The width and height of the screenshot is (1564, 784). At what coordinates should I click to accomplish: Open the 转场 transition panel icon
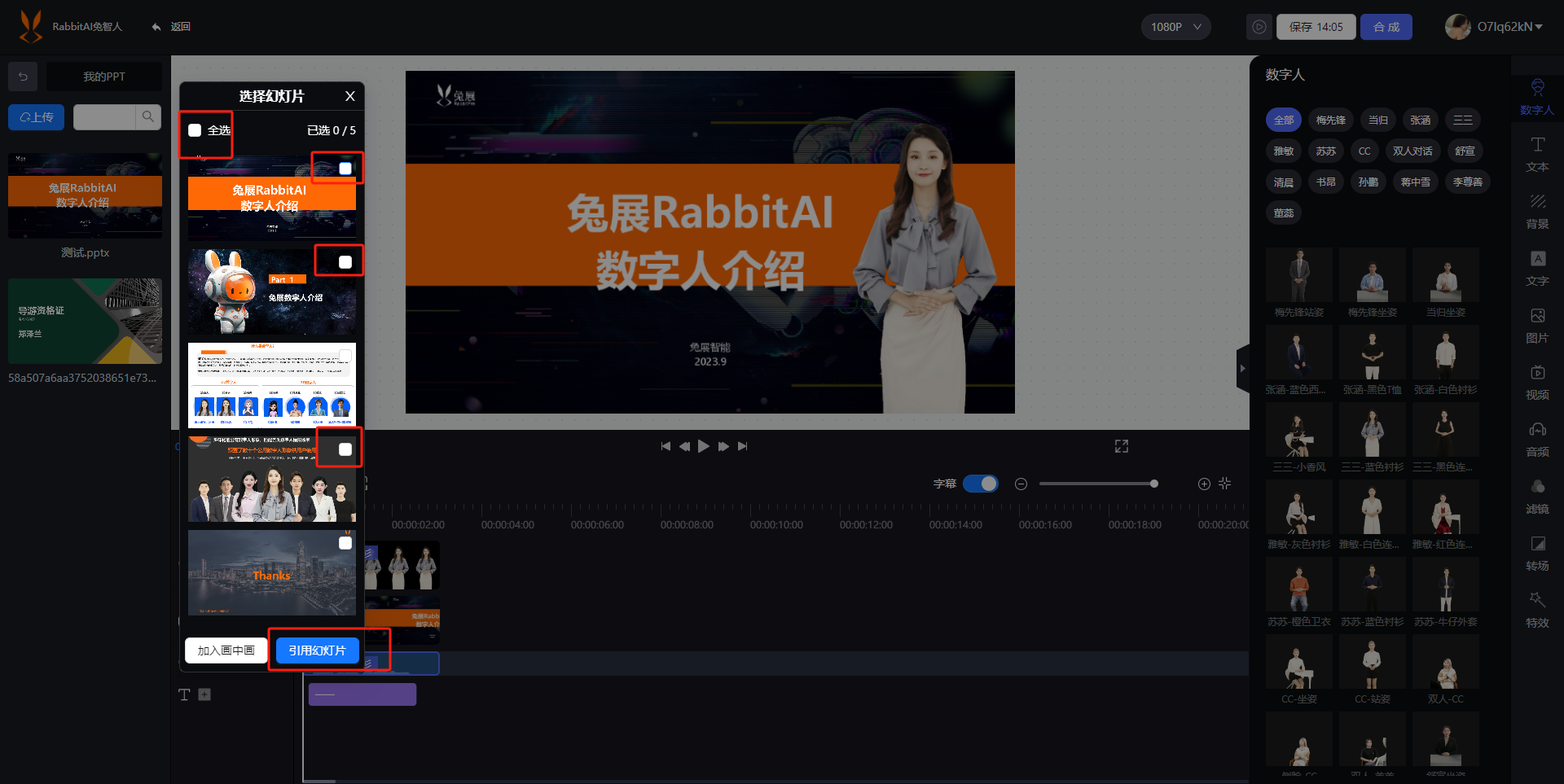[1537, 544]
